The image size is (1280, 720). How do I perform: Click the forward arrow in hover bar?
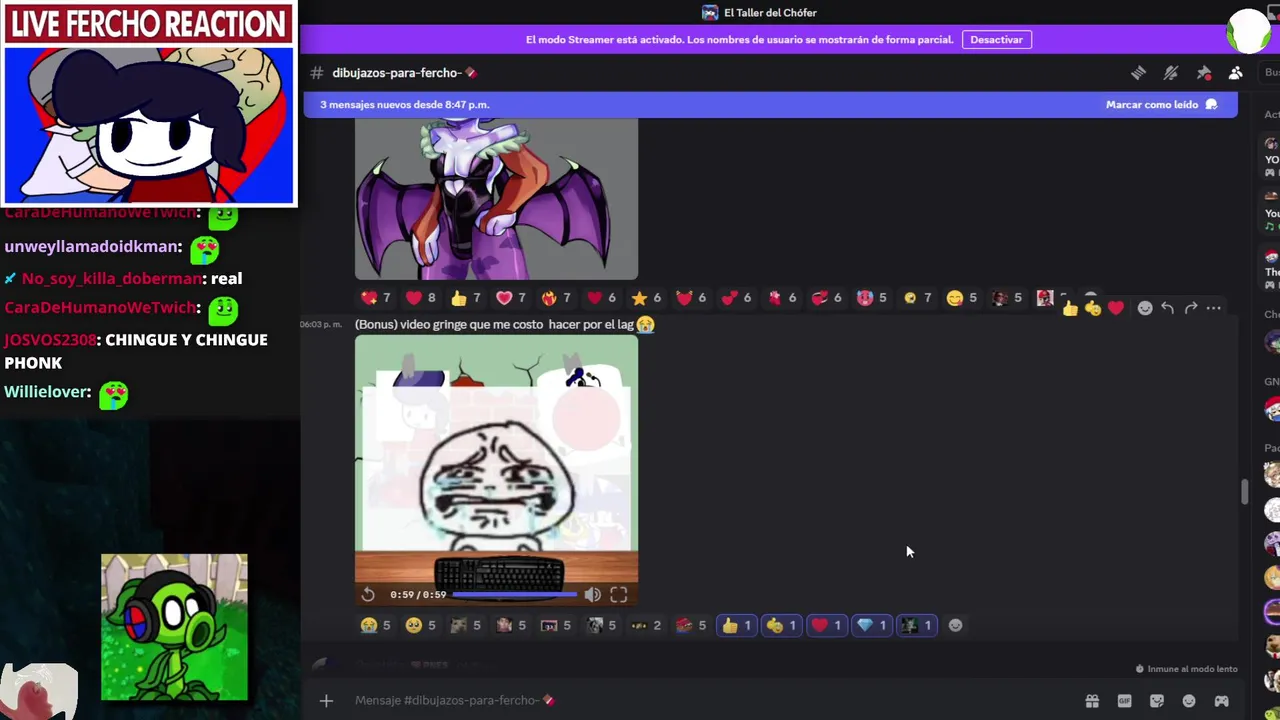pos(1191,308)
